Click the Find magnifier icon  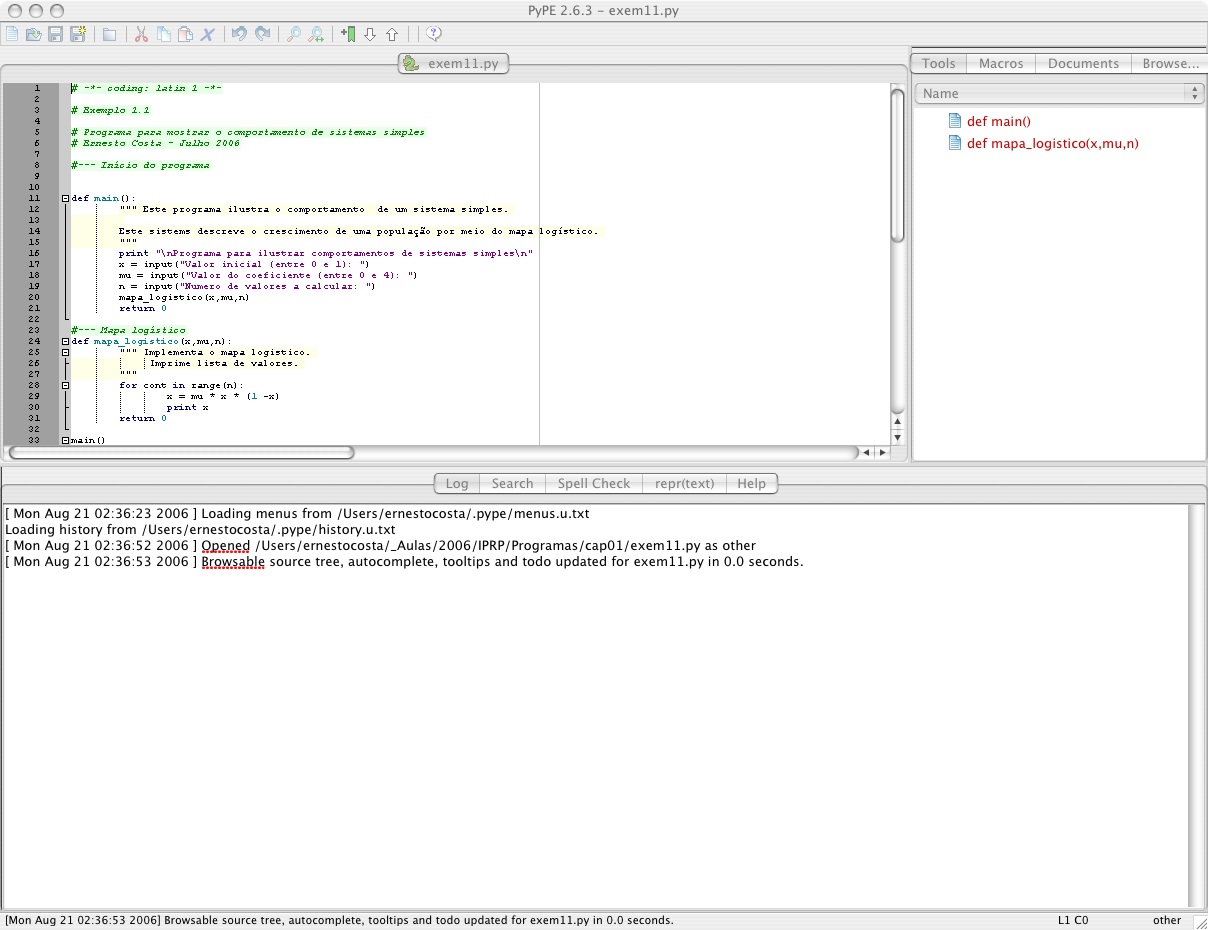(293, 35)
